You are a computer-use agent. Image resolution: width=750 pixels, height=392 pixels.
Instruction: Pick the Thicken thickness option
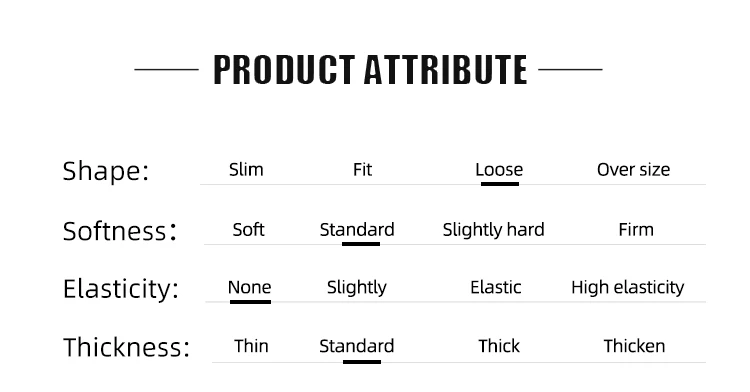(634, 346)
